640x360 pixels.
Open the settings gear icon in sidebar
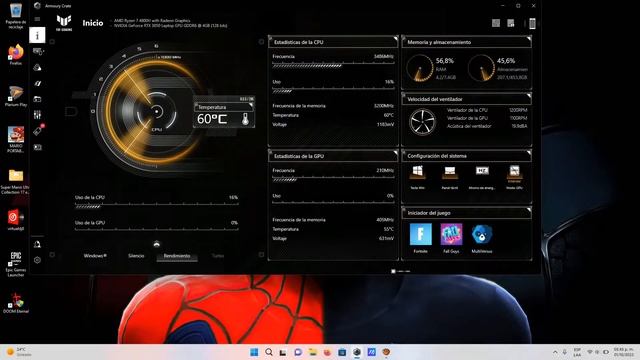(37, 260)
